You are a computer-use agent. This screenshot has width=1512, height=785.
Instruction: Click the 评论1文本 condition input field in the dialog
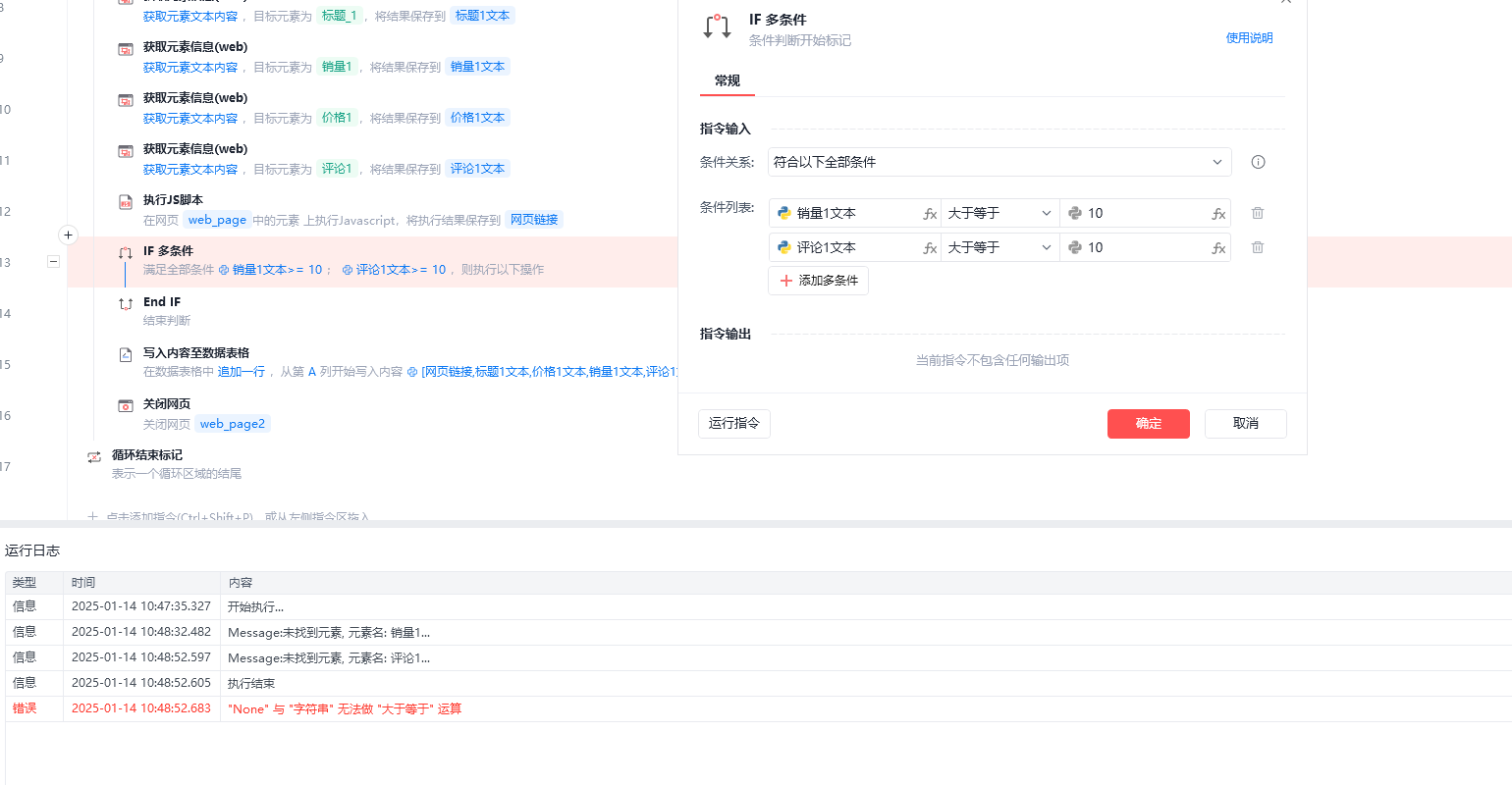(x=854, y=247)
